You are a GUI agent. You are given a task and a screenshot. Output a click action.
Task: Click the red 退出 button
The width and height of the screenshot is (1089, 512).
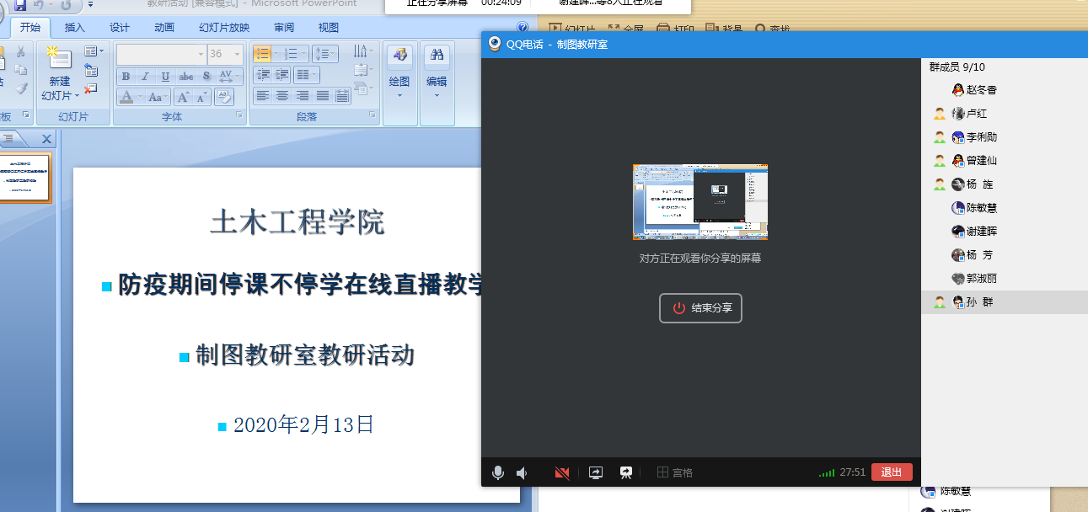tap(891, 472)
